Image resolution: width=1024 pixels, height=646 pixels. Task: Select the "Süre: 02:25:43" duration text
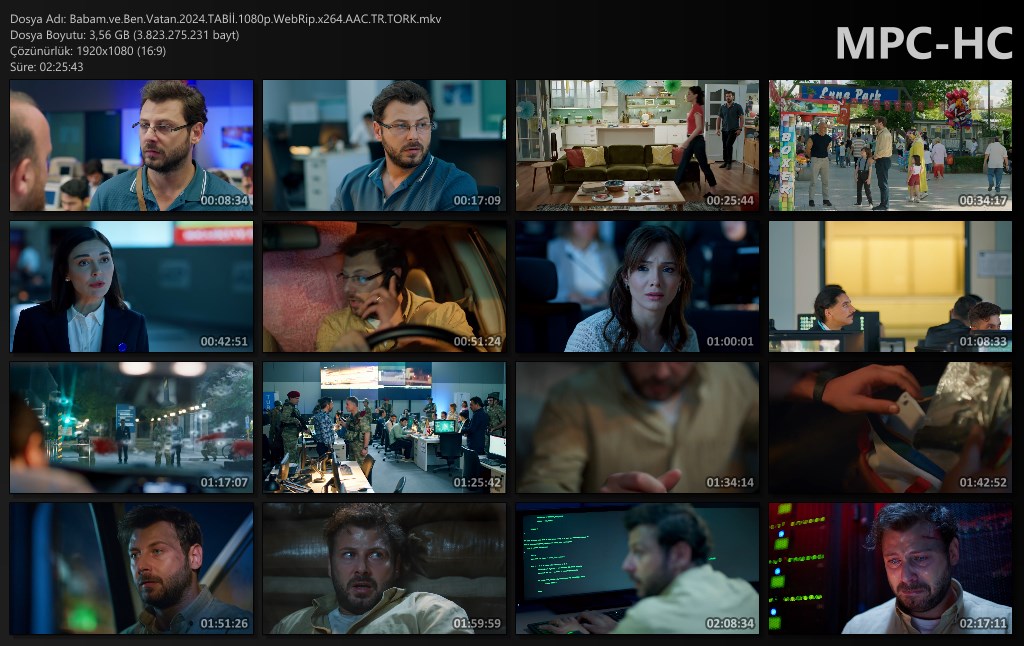click(x=47, y=67)
